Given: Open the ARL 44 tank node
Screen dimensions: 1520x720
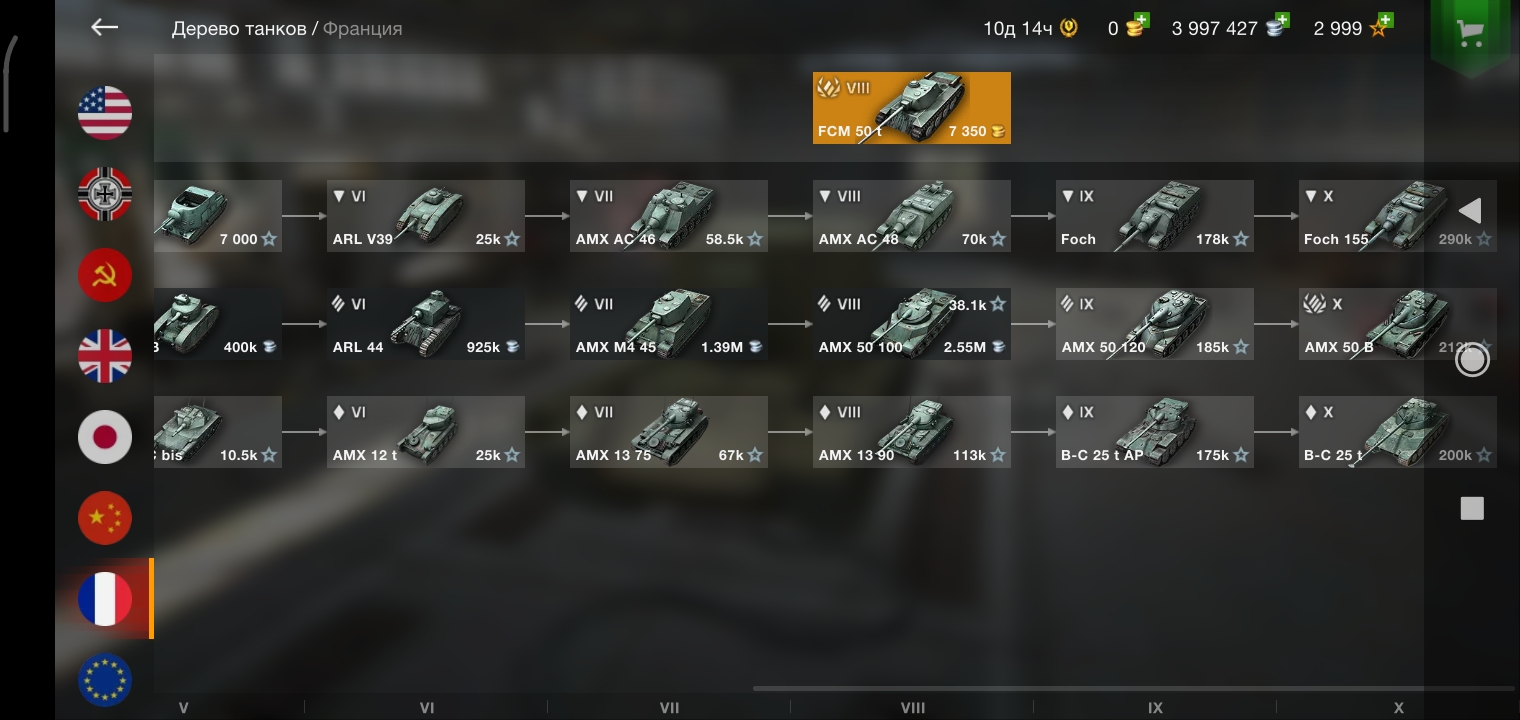Looking at the screenshot, I should point(425,324).
